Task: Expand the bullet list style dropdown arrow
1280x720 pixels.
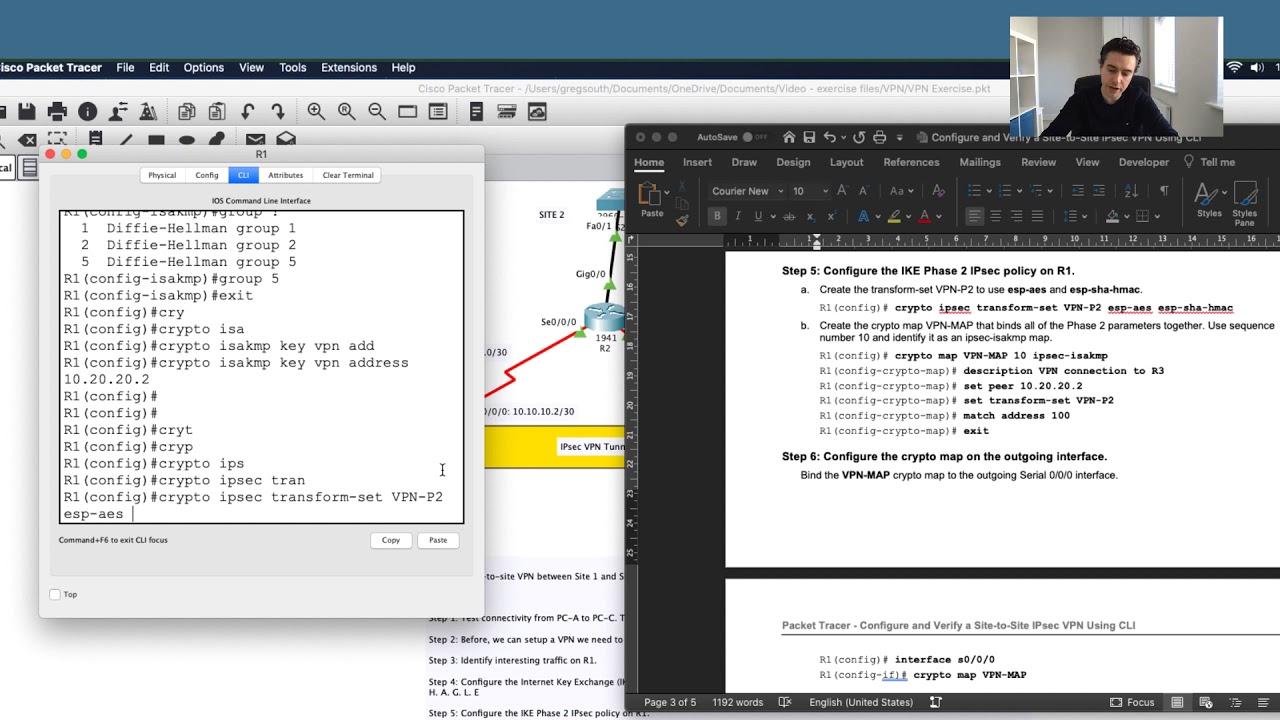Action: (990, 191)
